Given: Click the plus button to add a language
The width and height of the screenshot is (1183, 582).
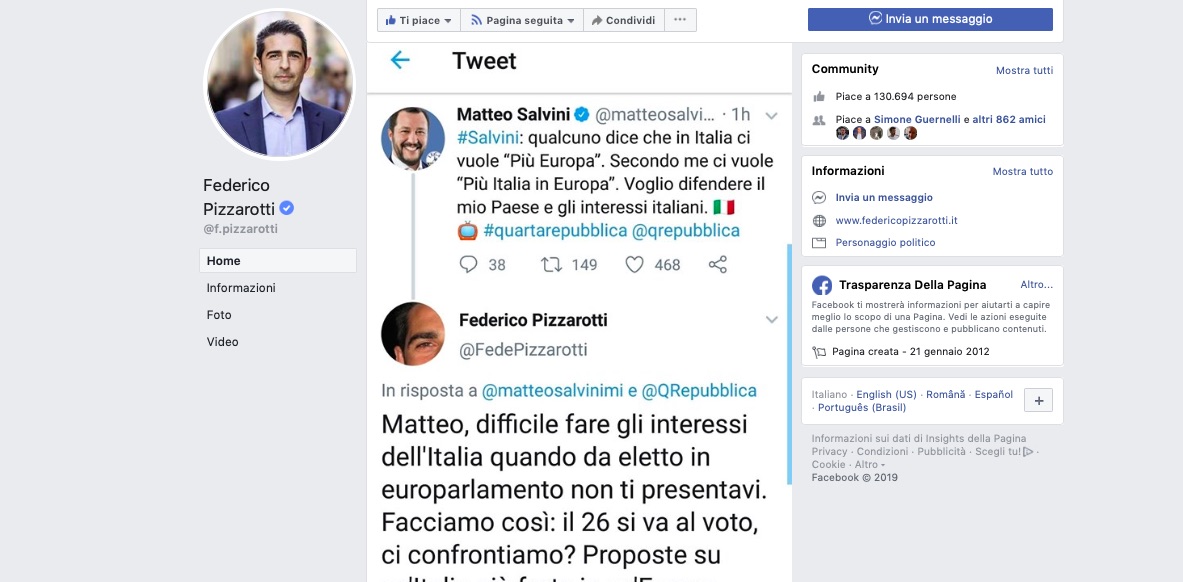Looking at the screenshot, I should (1039, 401).
